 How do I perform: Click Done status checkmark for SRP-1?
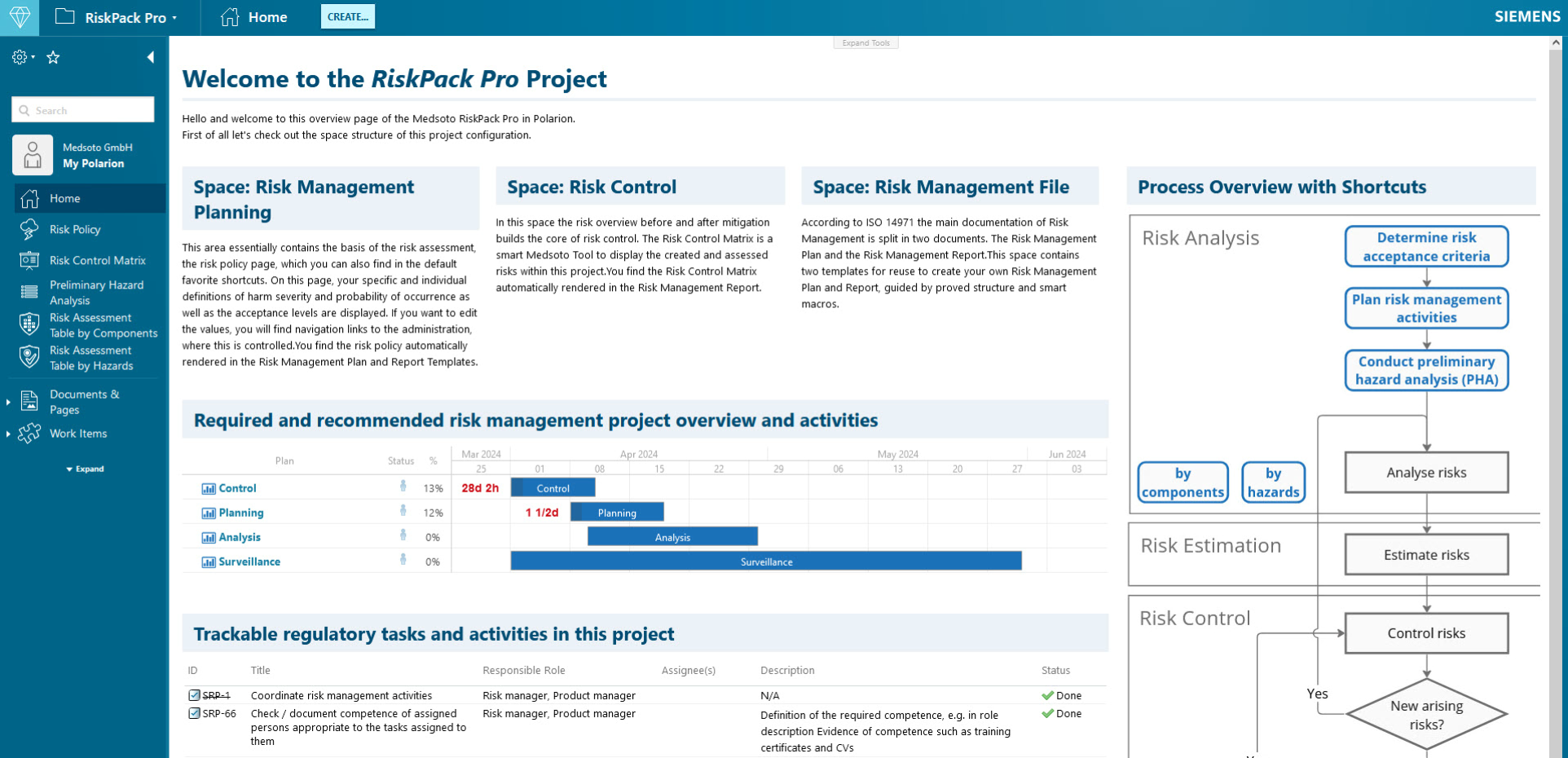(1047, 695)
